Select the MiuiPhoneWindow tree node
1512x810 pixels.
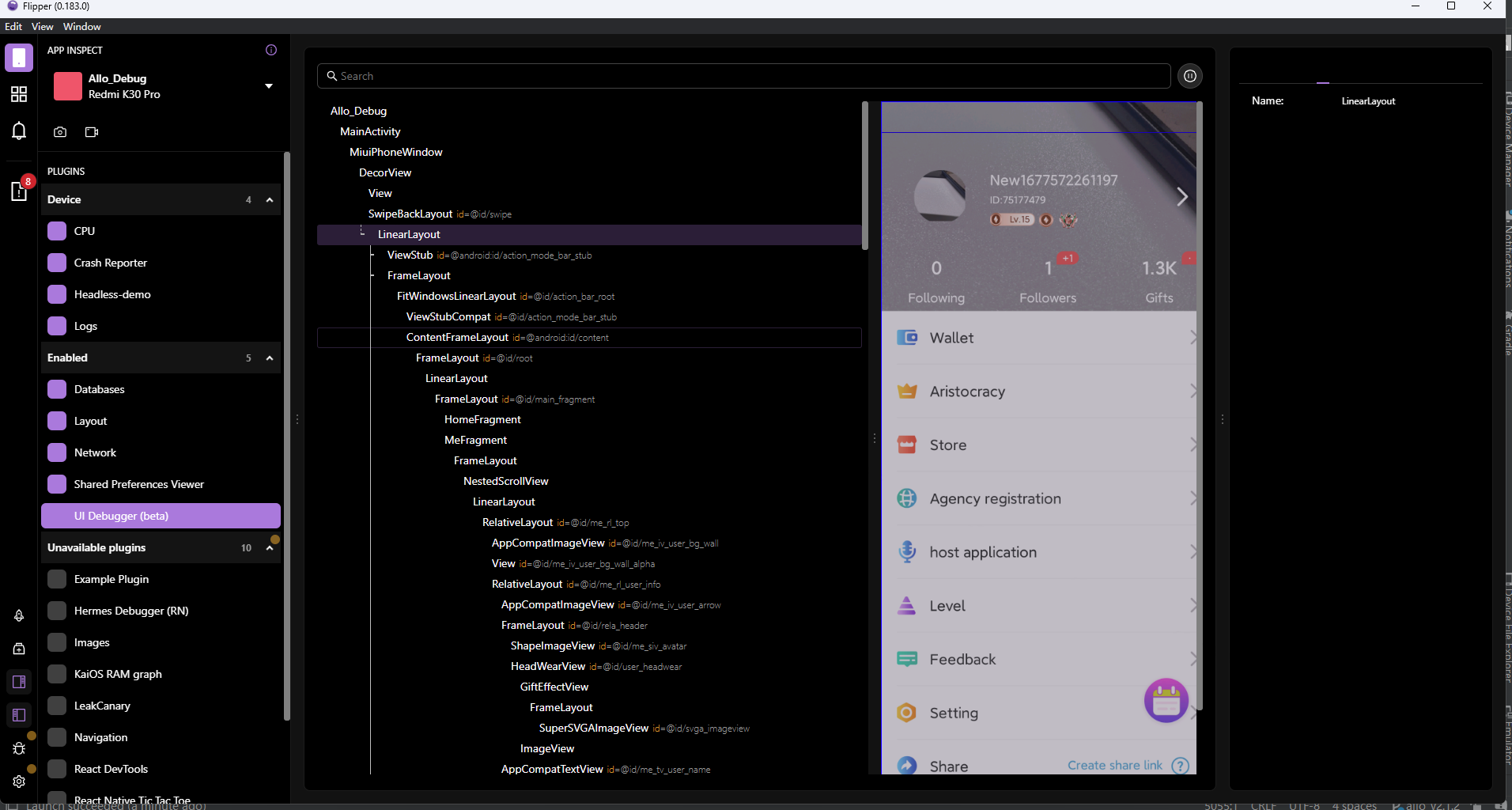396,152
